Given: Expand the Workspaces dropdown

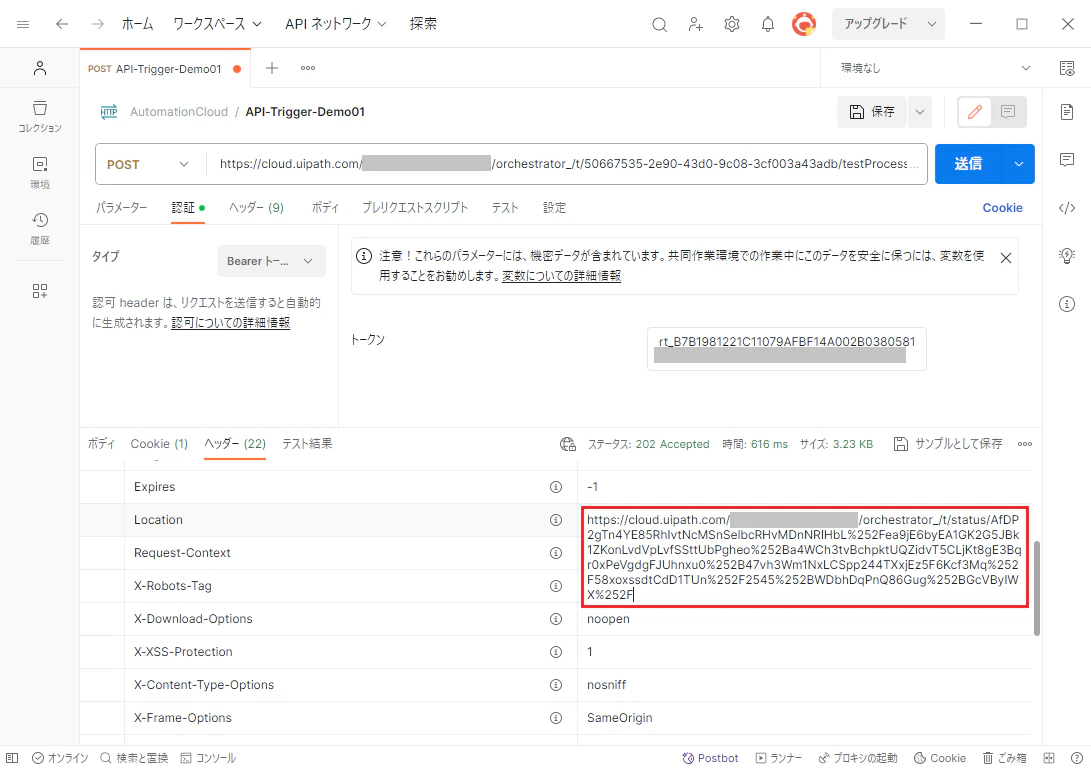Looking at the screenshot, I should coord(217,24).
